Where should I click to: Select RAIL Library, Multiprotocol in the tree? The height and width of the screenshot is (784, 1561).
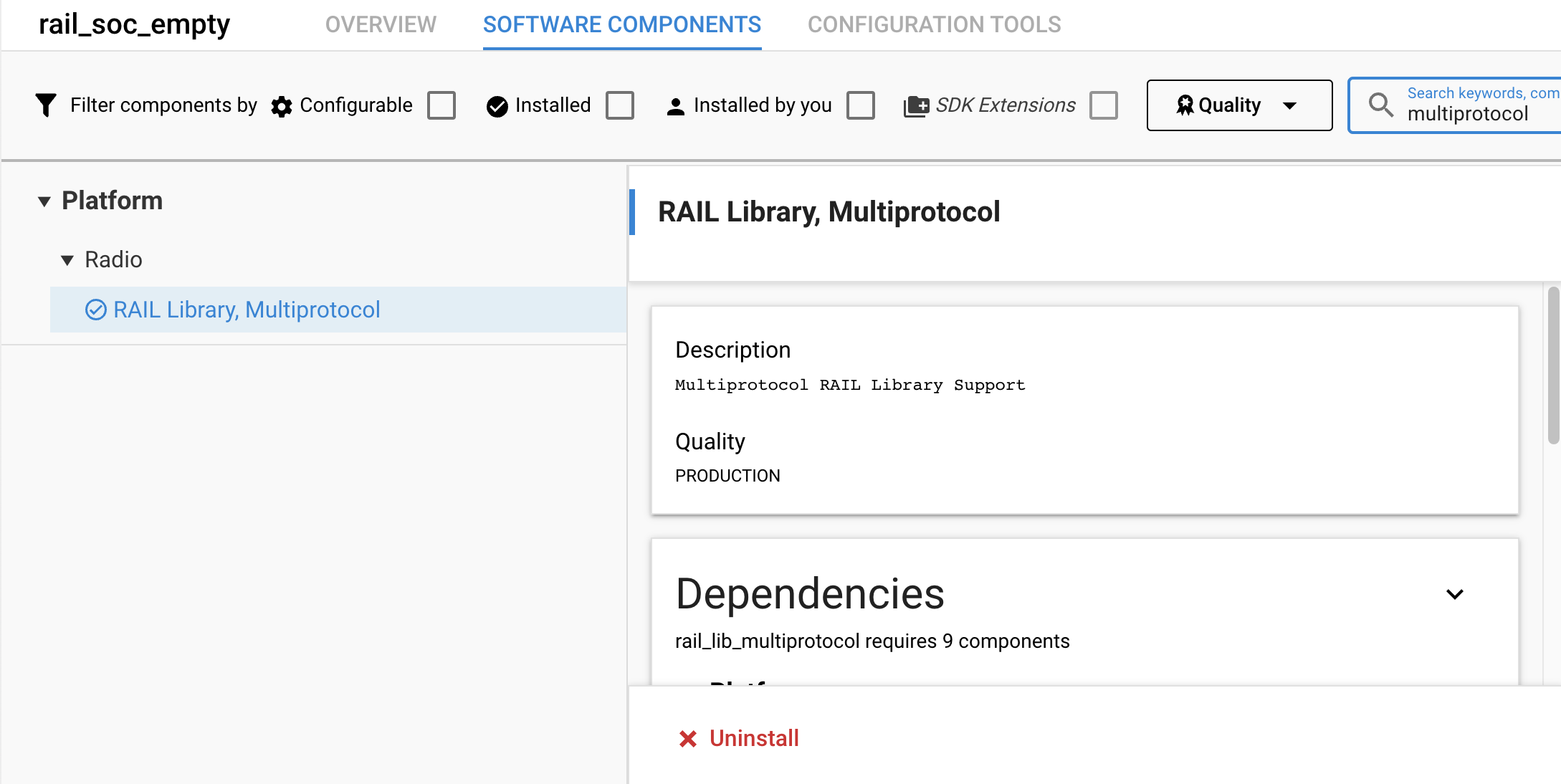point(247,309)
